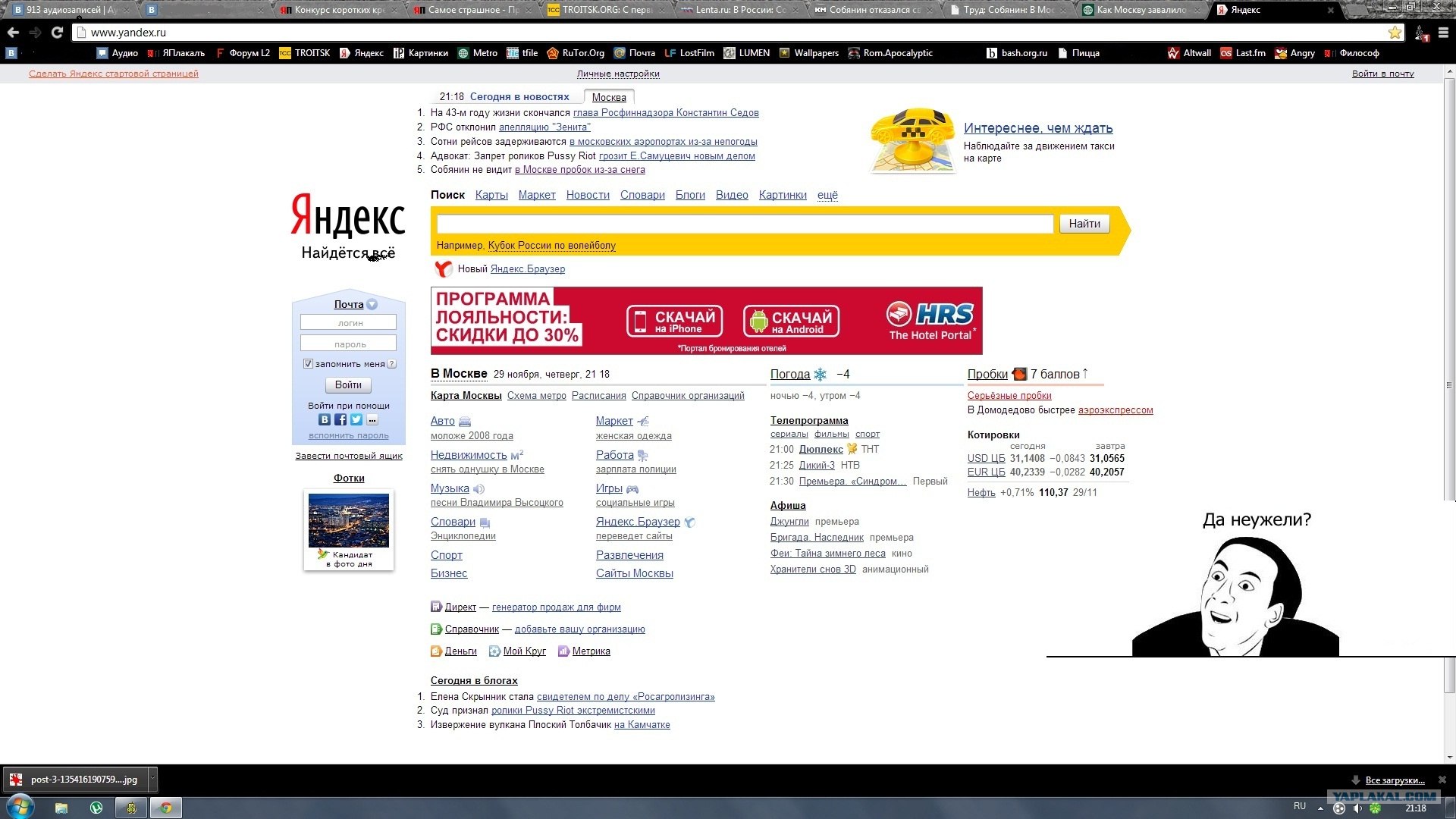Log in with the VKontakte icon
Screen dimensions: 1456x819
coord(325,419)
